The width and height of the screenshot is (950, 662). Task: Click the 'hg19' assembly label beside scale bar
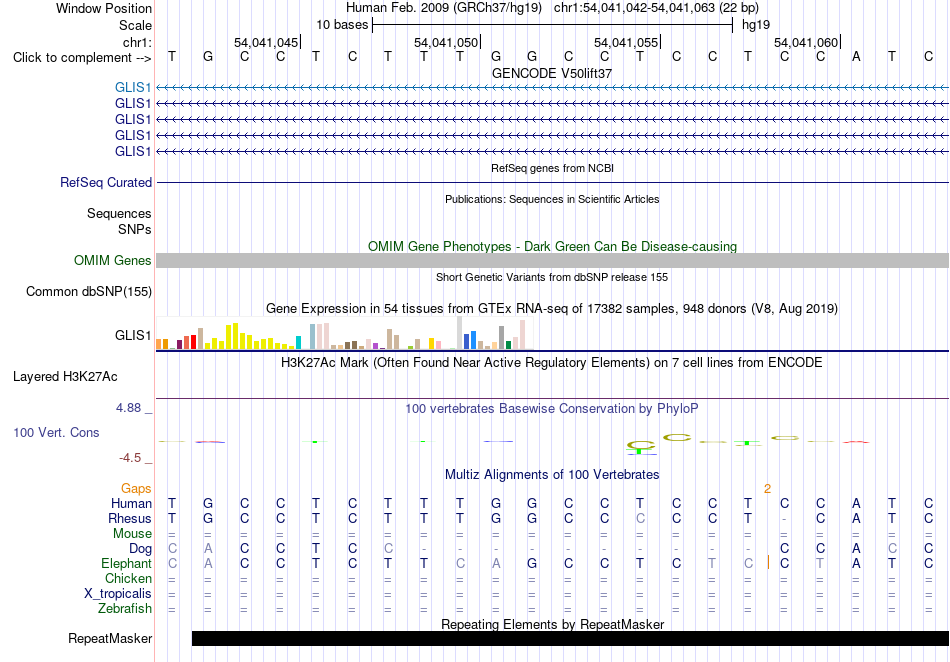coord(756,25)
